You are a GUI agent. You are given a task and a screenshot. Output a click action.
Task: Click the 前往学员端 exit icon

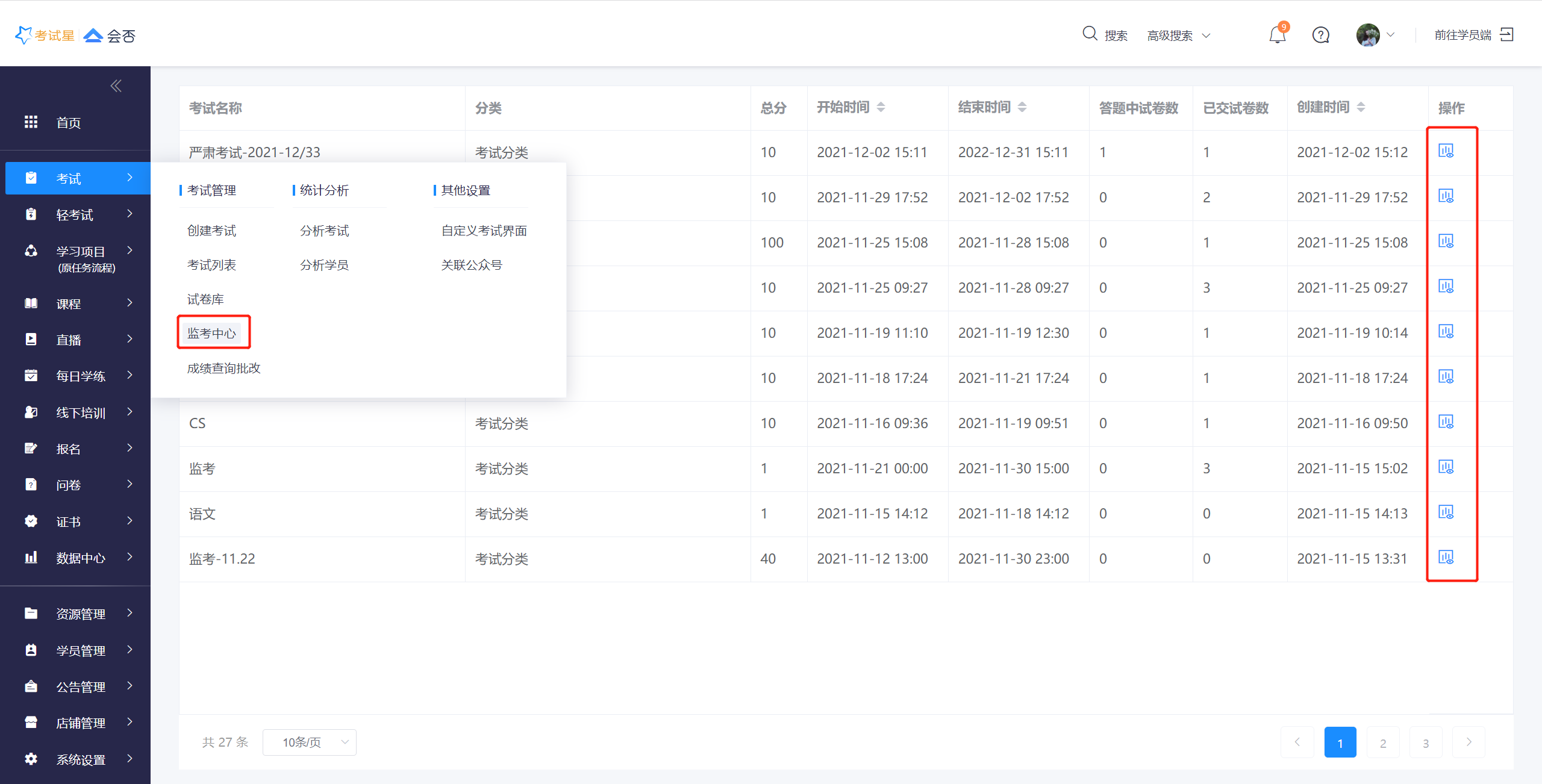click(x=1506, y=34)
